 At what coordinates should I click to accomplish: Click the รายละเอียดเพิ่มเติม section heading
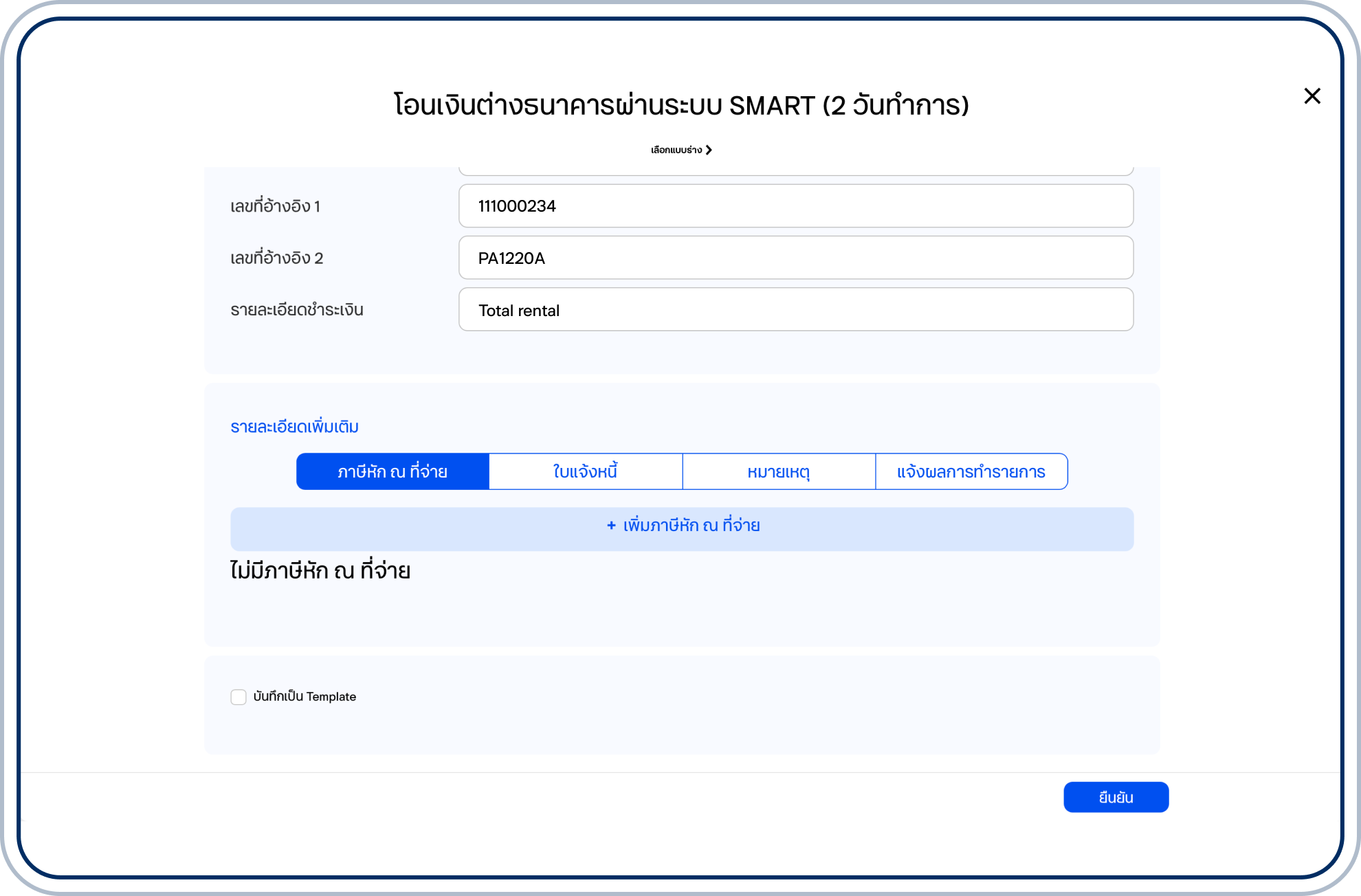[294, 427]
